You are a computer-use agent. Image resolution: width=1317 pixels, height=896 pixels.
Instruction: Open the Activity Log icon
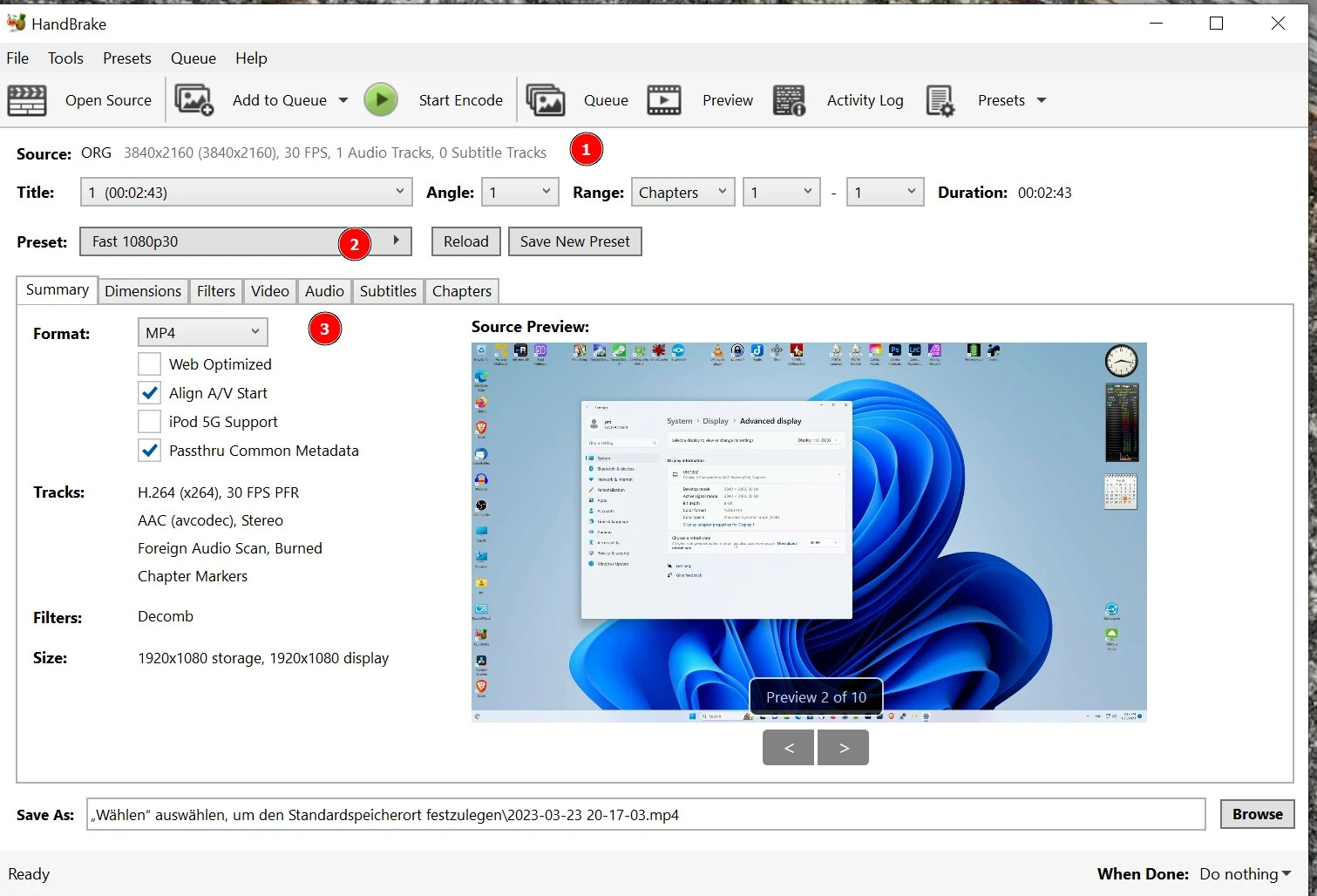(788, 99)
